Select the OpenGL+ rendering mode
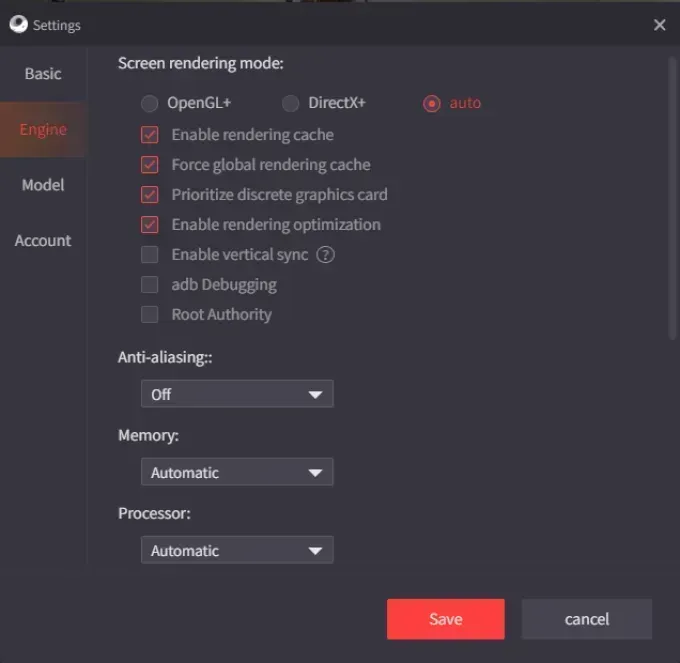The image size is (680, 663). (x=150, y=103)
